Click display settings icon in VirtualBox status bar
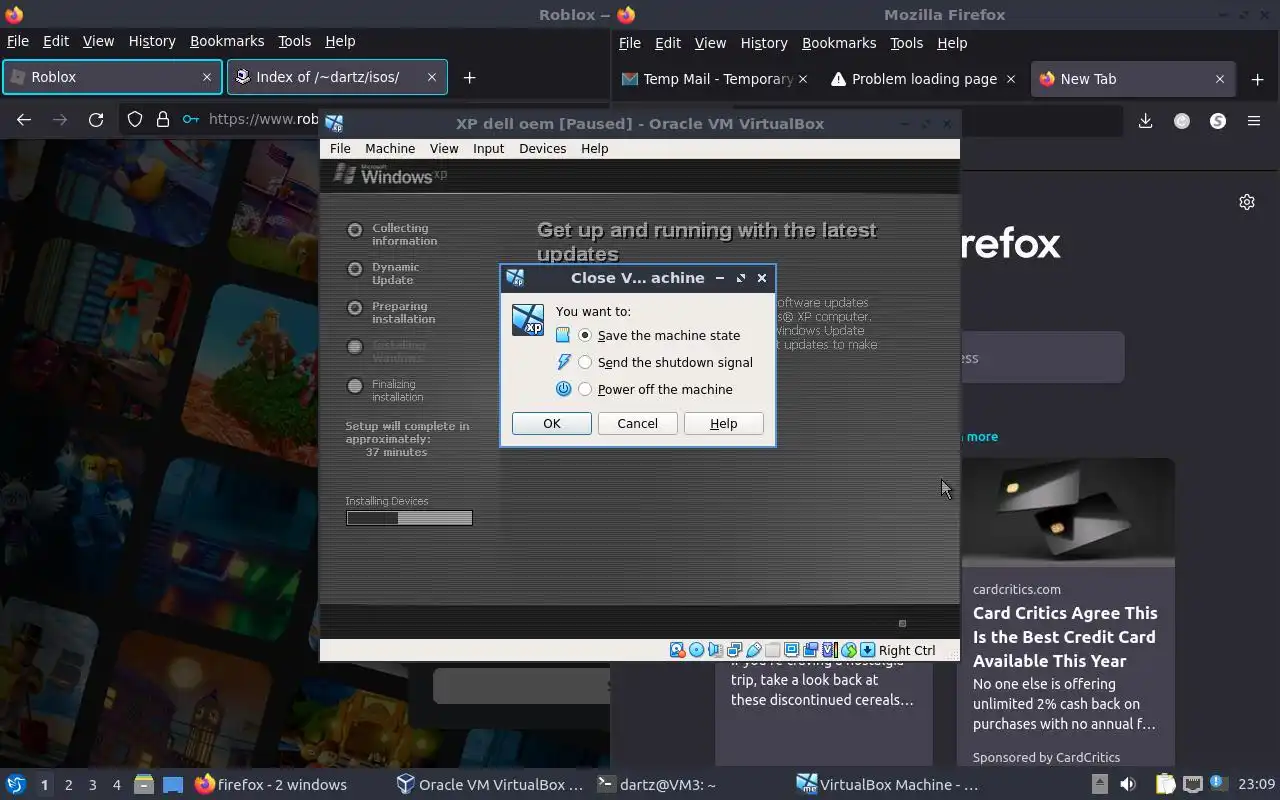The image size is (1280, 800). [791, 650]
